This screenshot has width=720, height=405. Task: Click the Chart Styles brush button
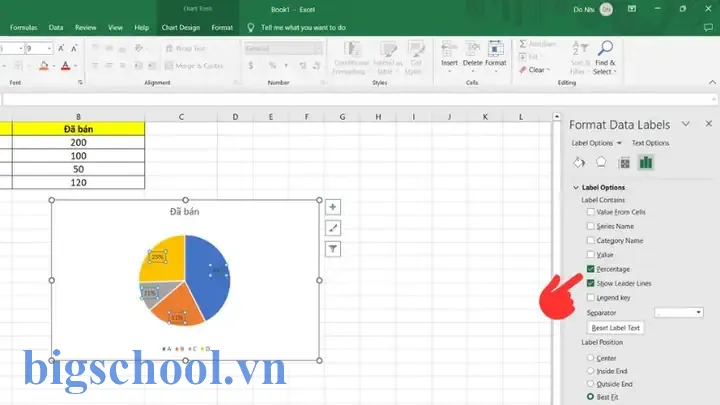click(333, 228)
